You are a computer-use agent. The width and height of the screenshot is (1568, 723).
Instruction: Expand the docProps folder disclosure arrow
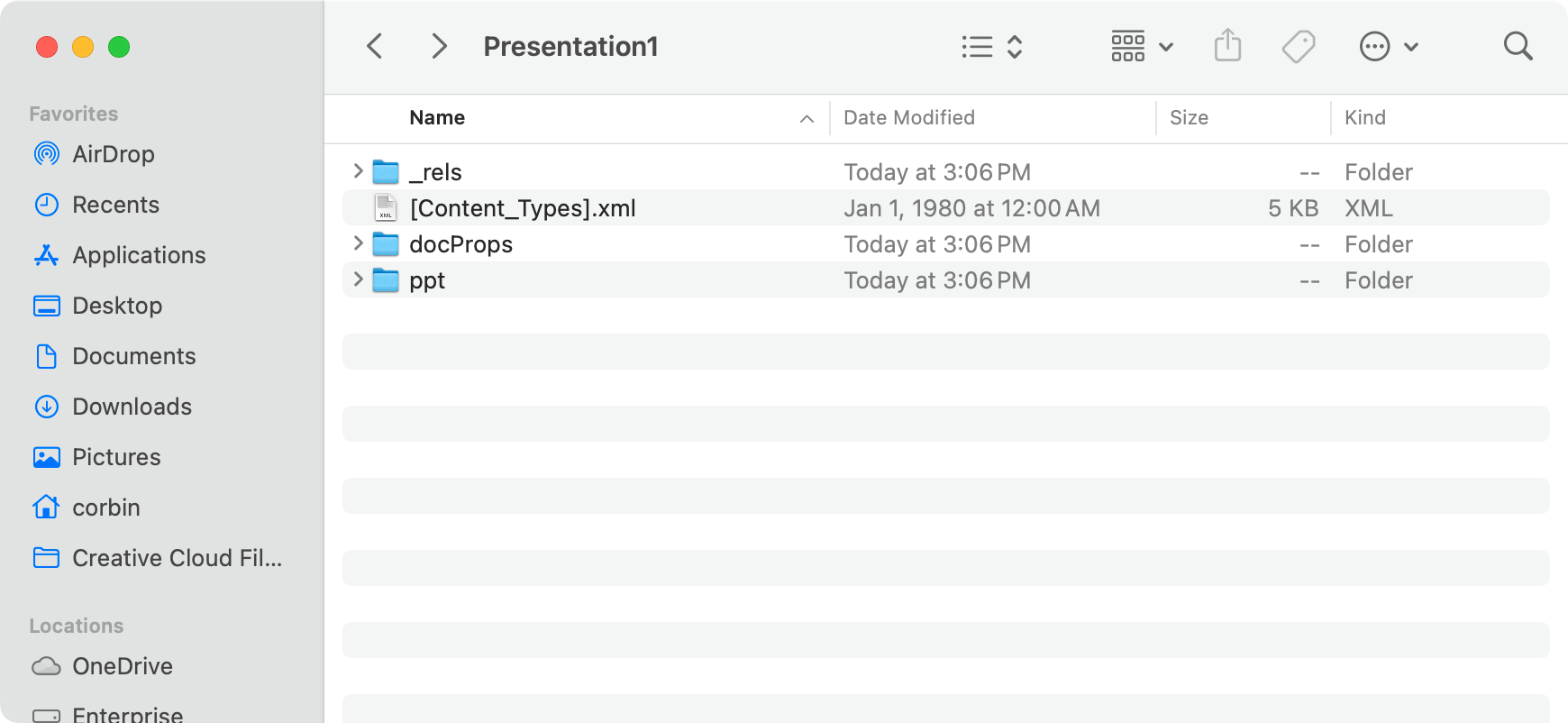point(358,243)
